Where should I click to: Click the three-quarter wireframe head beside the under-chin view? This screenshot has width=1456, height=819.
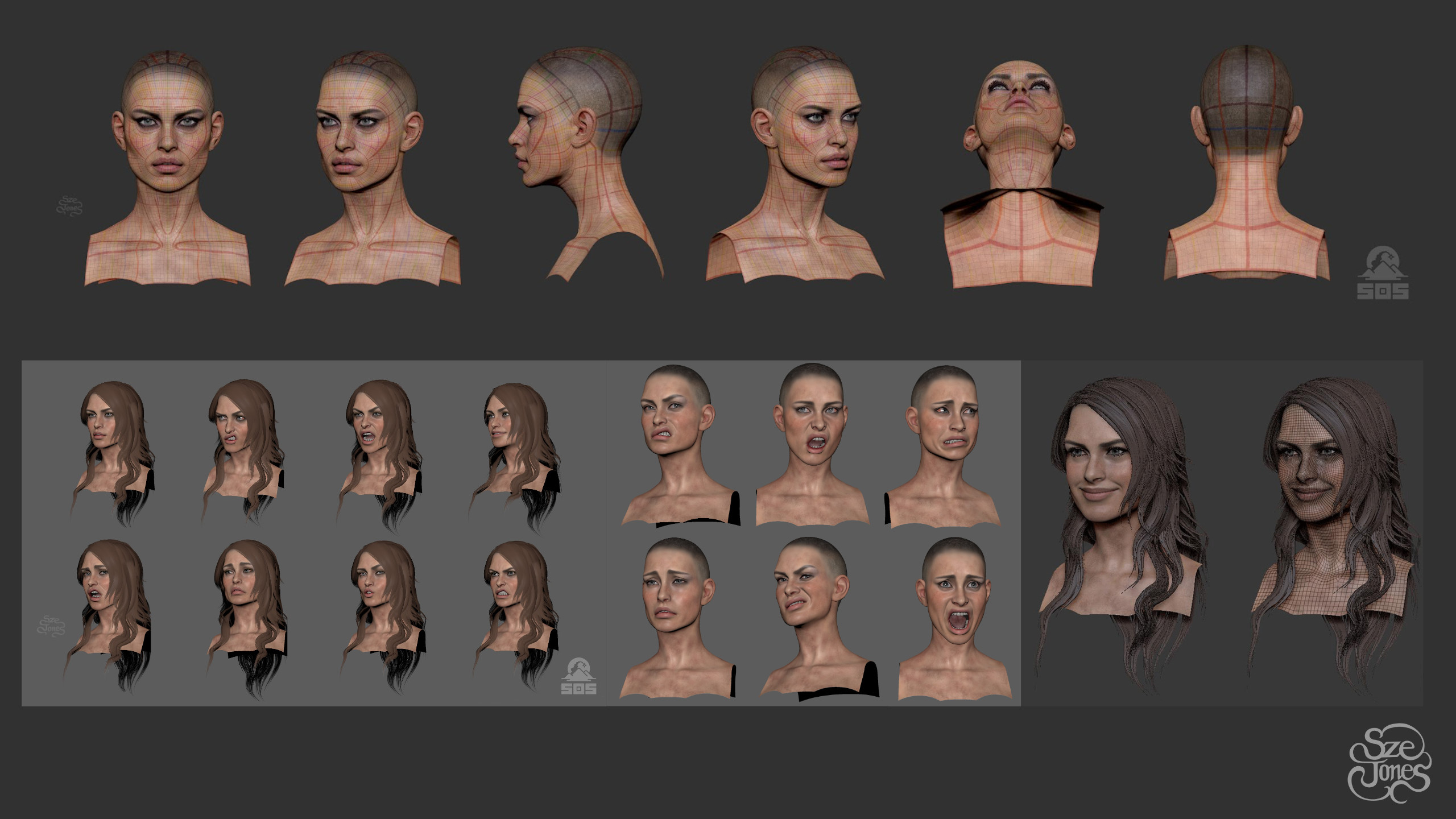(795, 166)
